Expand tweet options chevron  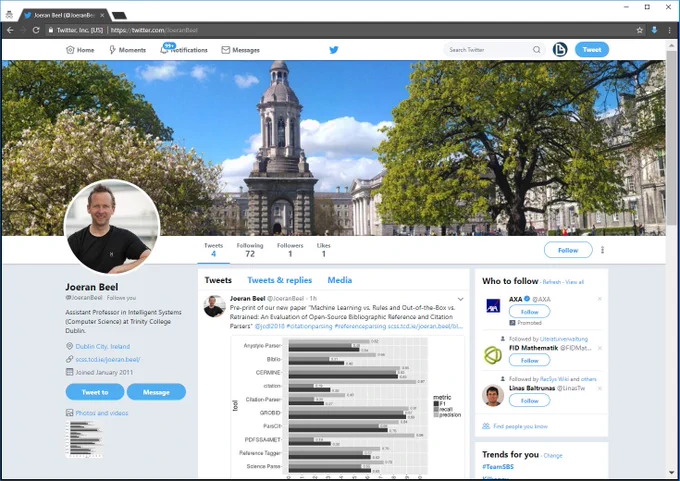[461, 299]
